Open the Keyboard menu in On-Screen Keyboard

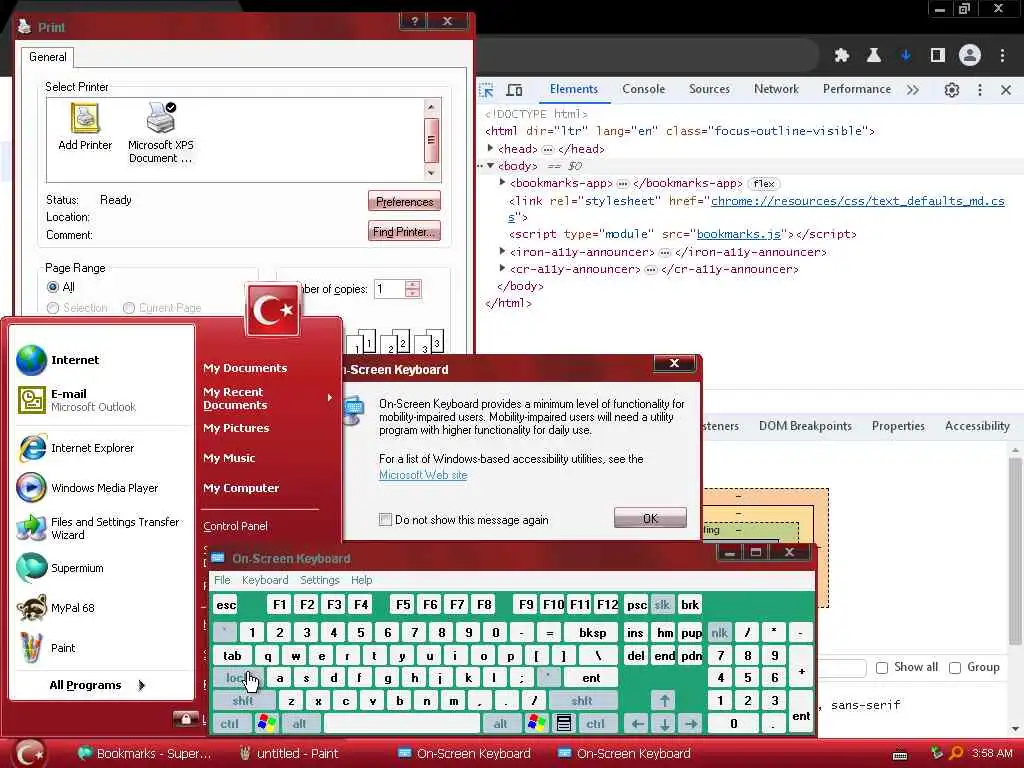264,580
